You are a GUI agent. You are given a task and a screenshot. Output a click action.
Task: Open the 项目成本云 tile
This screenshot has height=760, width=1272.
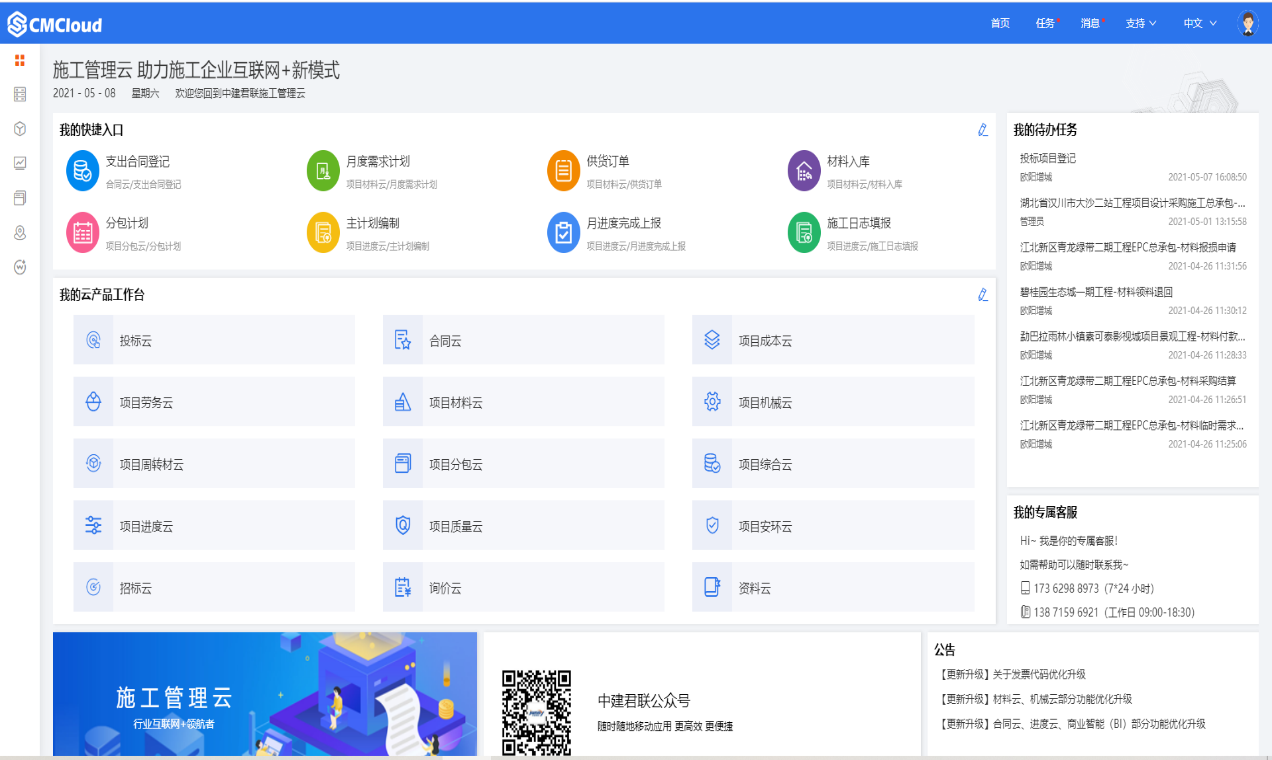pos(833,340)
